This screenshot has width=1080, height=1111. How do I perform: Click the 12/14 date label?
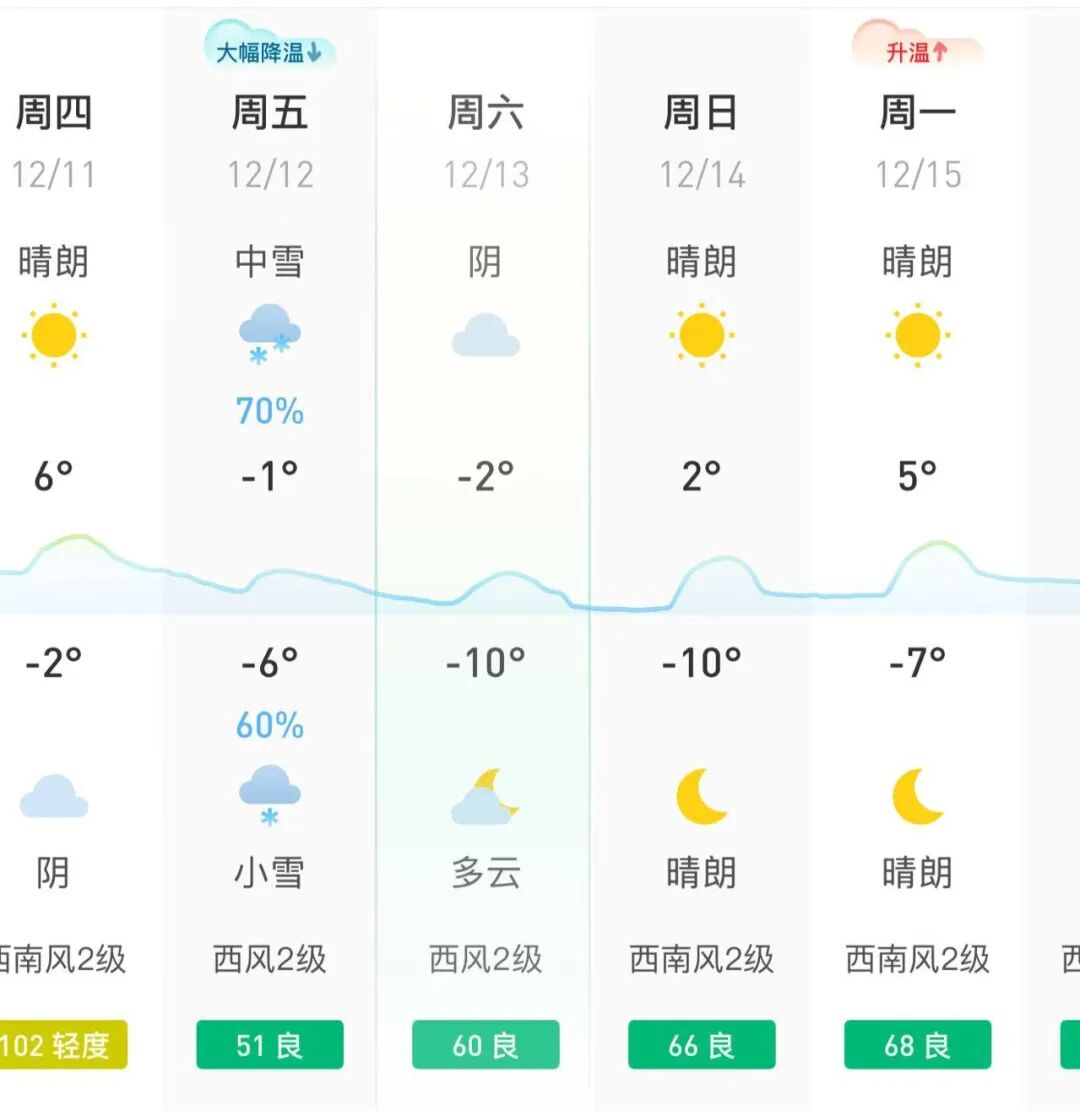coord(701,175)
